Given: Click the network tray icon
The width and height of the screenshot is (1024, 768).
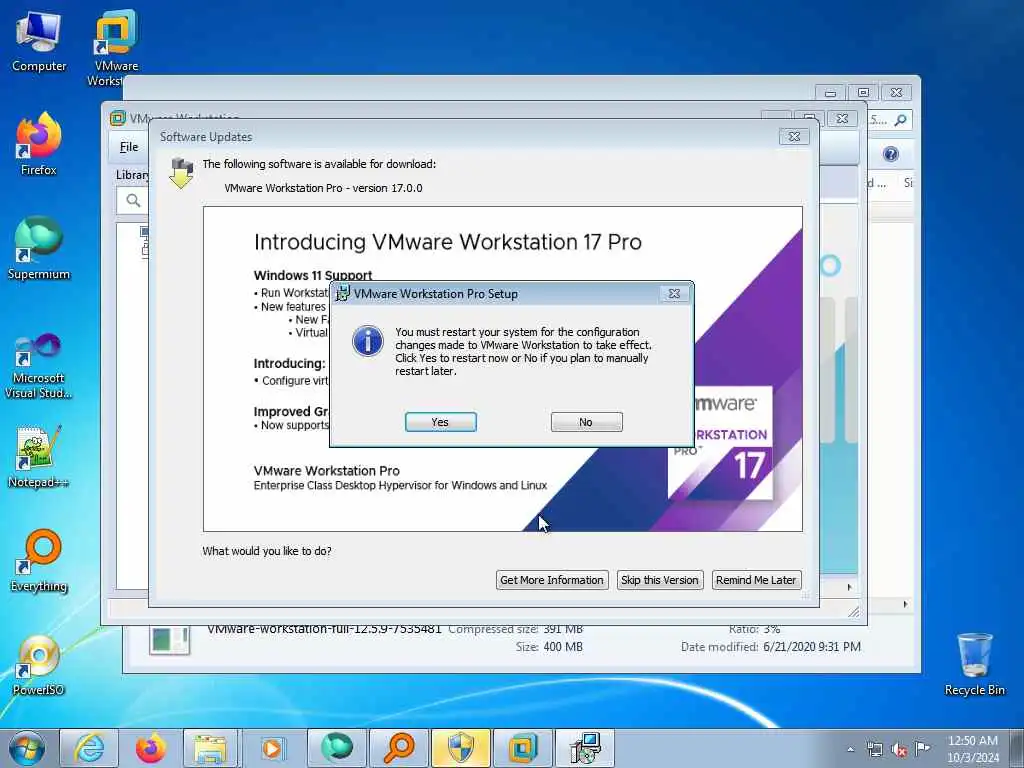Looking at the screenshot, I should 874,750.
